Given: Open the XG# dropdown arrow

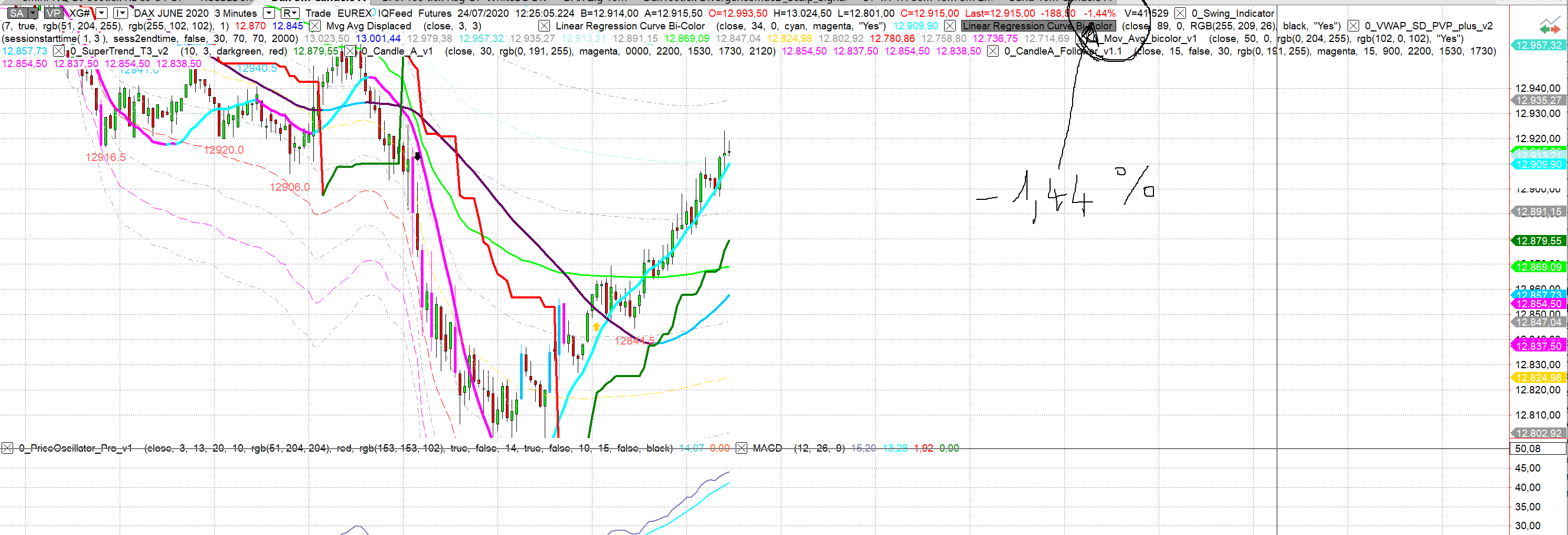Looking at the screenshot, I should pyautogui.click(x=102, y=13).
